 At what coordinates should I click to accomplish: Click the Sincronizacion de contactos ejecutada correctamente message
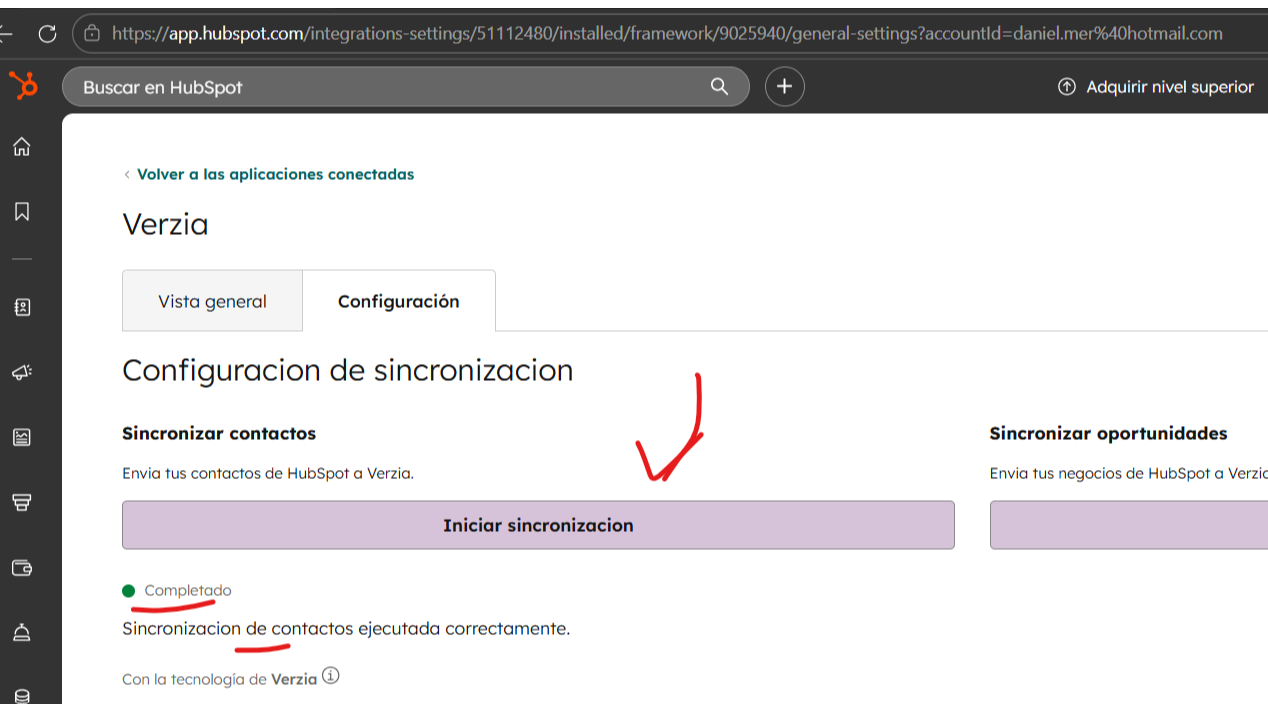click(346, 629)
